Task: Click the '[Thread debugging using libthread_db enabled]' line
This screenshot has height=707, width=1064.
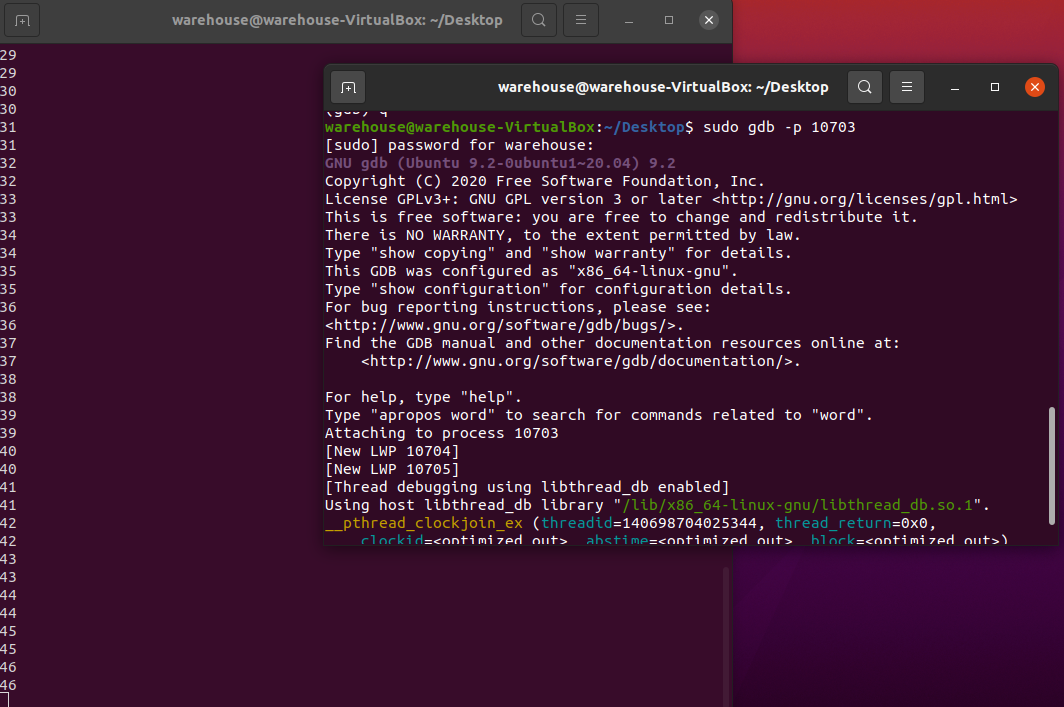Action: pyautogui.click(x=527, y=487)
